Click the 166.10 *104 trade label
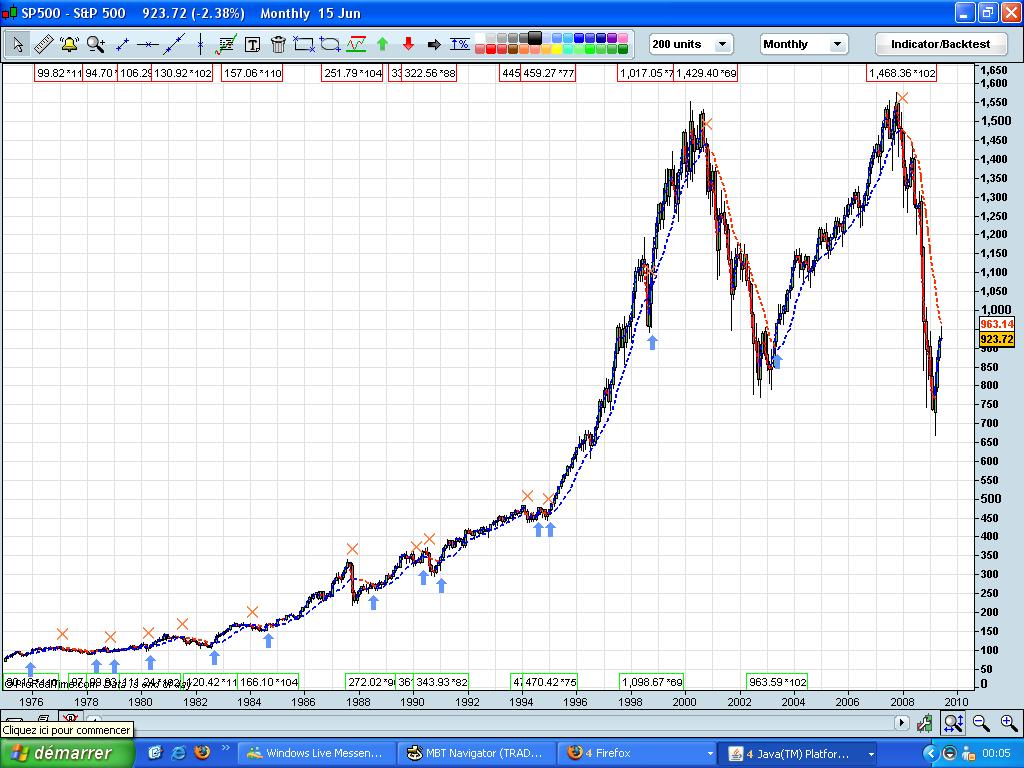1024x768 pixels. point(268,682)
